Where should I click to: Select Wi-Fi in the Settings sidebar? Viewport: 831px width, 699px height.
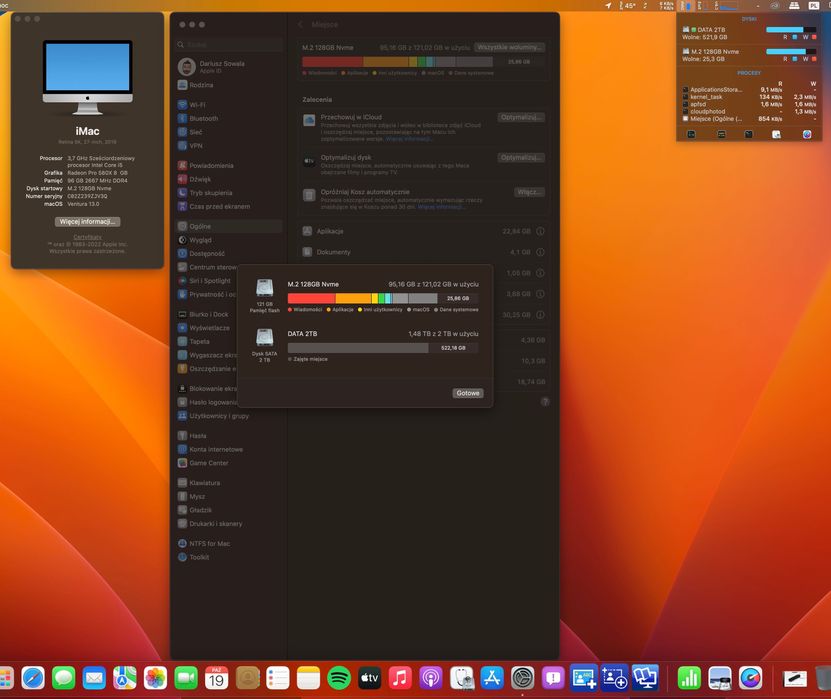[x=229, y=105]
